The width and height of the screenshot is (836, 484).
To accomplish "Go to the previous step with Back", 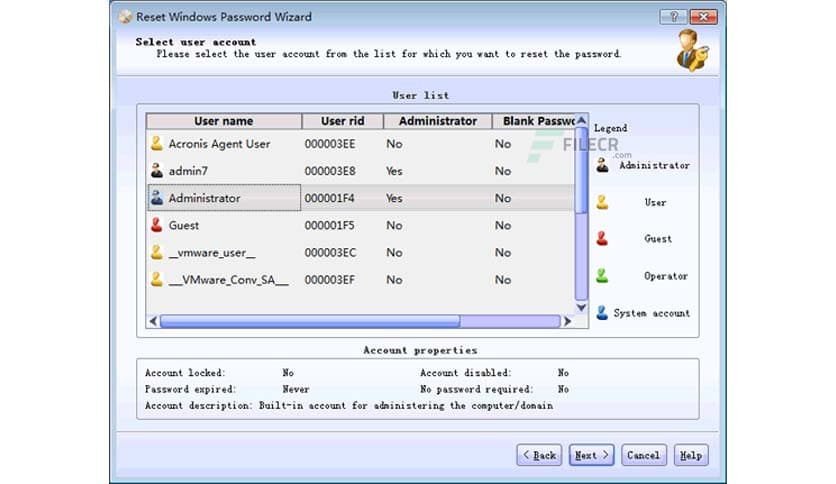I will pyautogui.click(x=539, y=455).
